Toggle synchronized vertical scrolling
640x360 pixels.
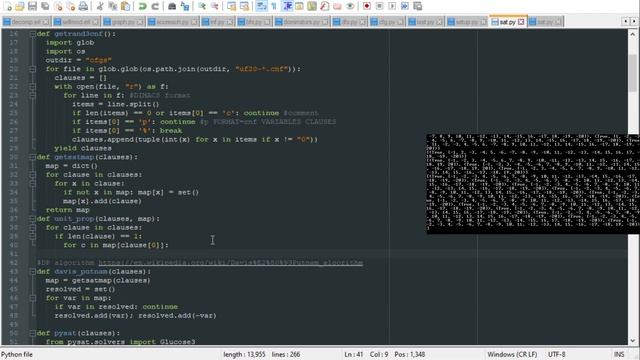coord(231,6)
